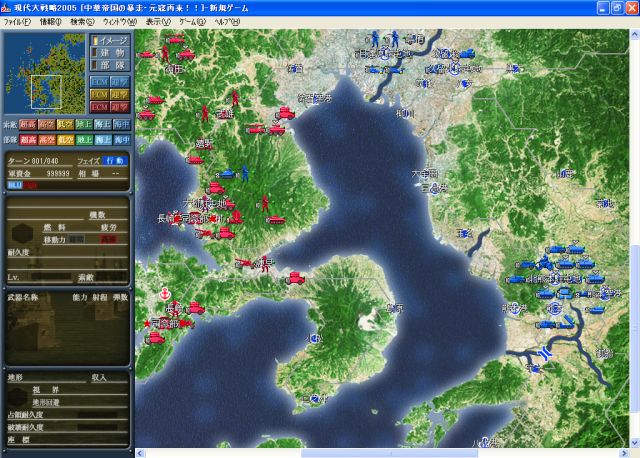The height and width of the screenshot is (458, 640).
Task: Click the horizontal scrollbar right arrow
Action: 624,453
